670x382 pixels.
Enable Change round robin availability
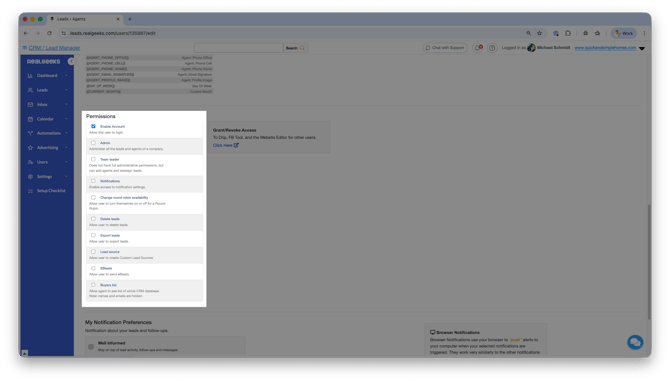[93, 197]
